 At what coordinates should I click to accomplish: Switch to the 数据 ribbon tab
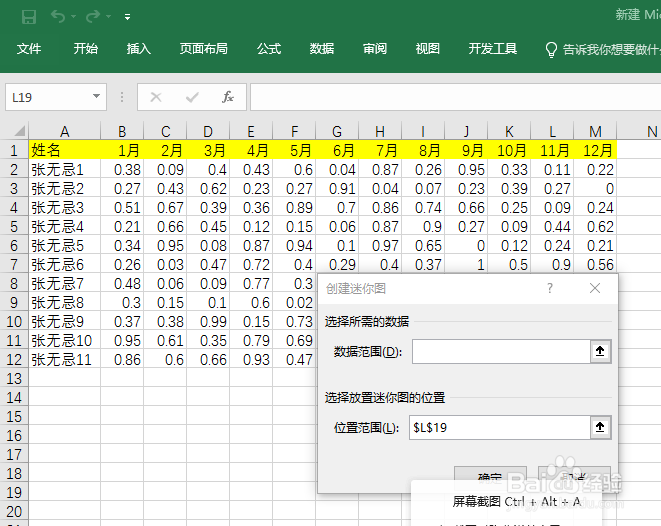pos(322,49)
